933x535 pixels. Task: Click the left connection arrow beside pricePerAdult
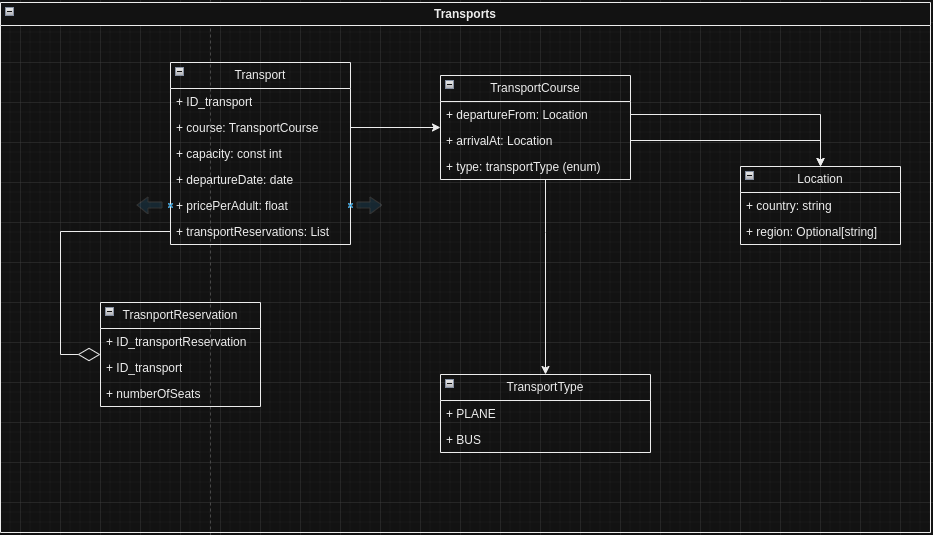click(149, 205)
